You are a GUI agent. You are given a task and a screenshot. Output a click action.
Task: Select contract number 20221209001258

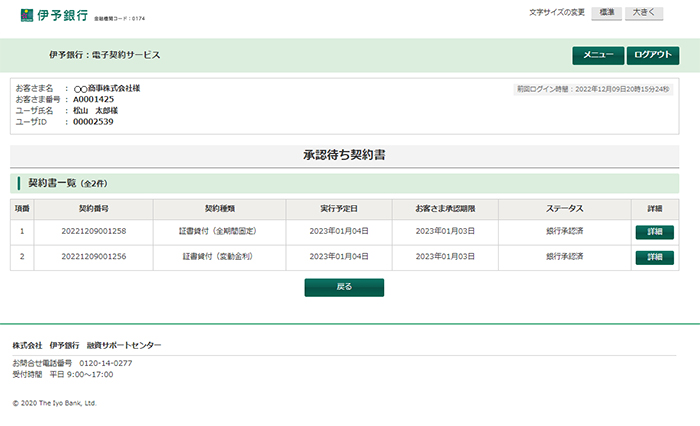tap(94, 231)
